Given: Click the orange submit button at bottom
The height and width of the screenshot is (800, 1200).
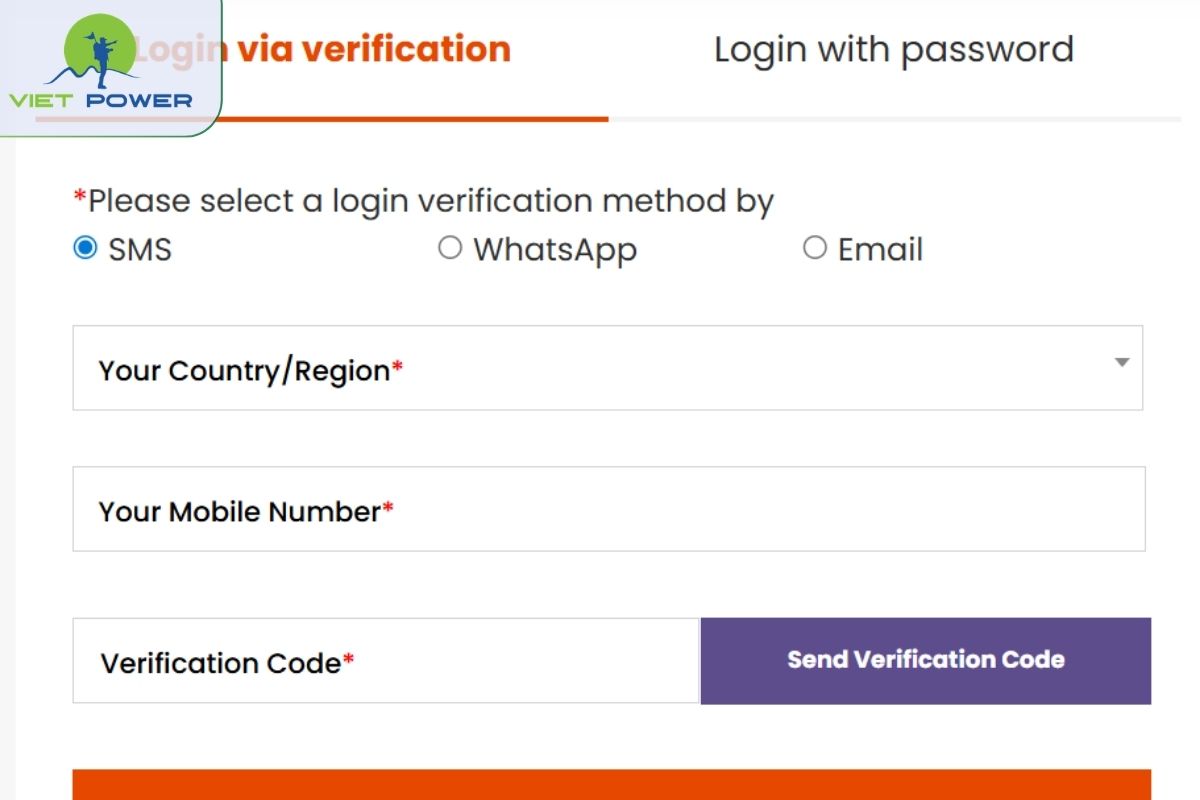Looking at the screenshot, I should pyautogui.click(x=611, y=784).
